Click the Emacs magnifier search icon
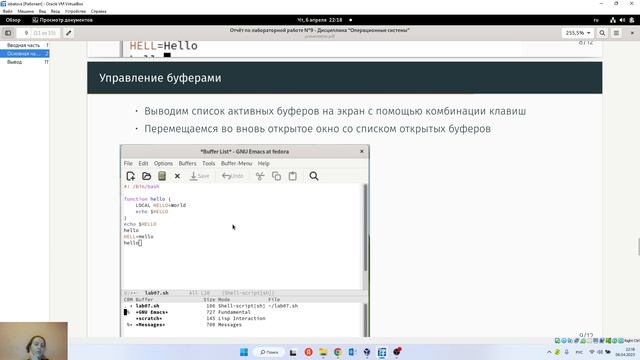 314,176
